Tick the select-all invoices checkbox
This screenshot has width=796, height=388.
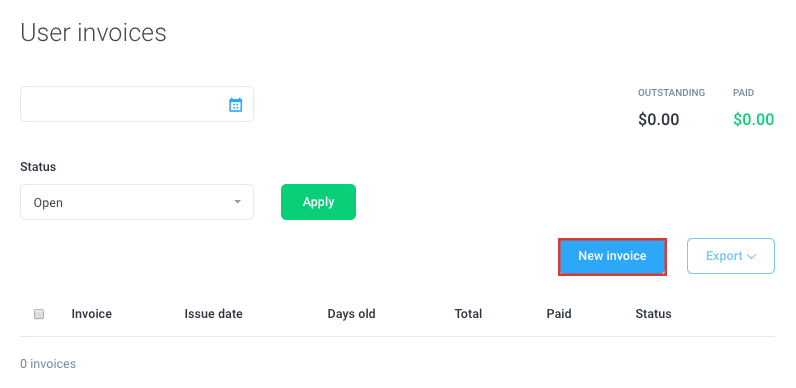[x=39, y=314]
